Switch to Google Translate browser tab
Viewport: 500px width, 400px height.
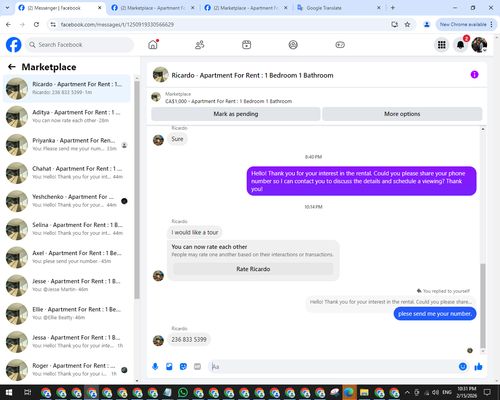(339, 8)
